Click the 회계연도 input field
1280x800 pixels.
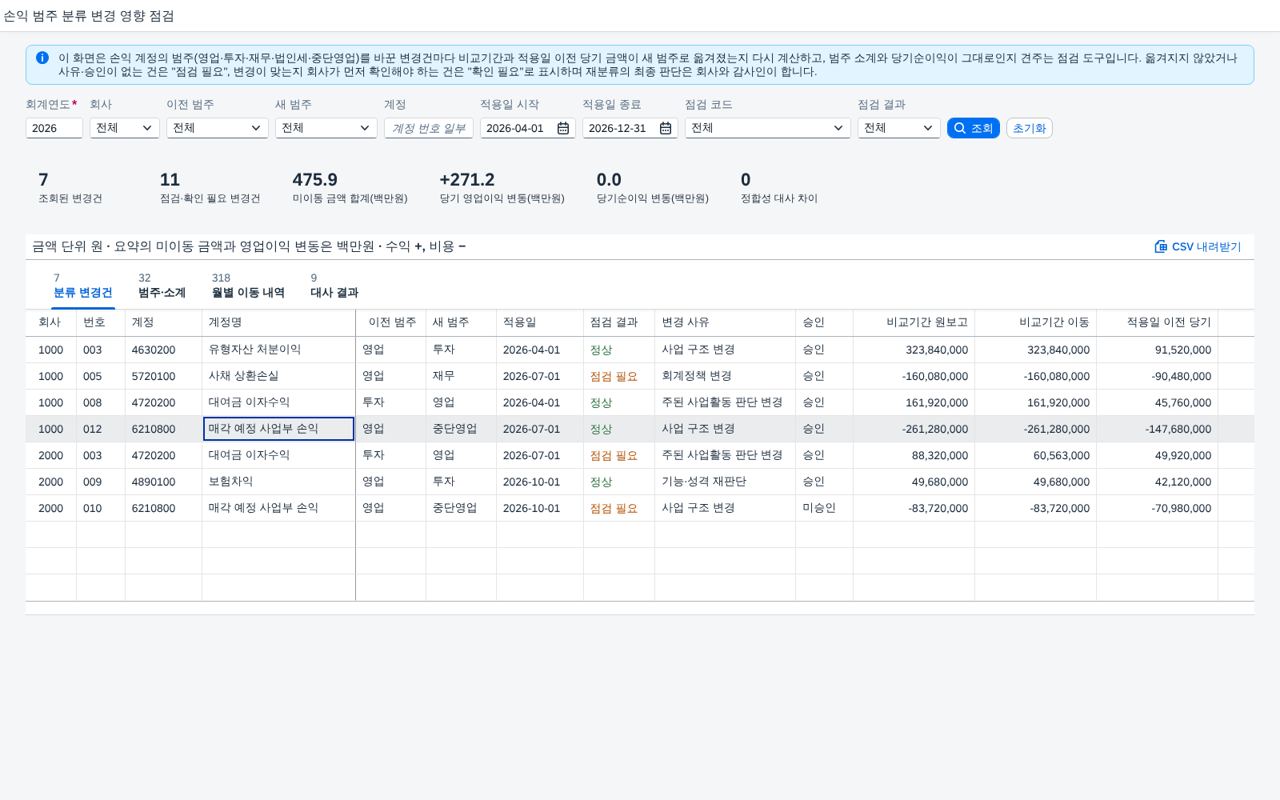click(54, 128)
